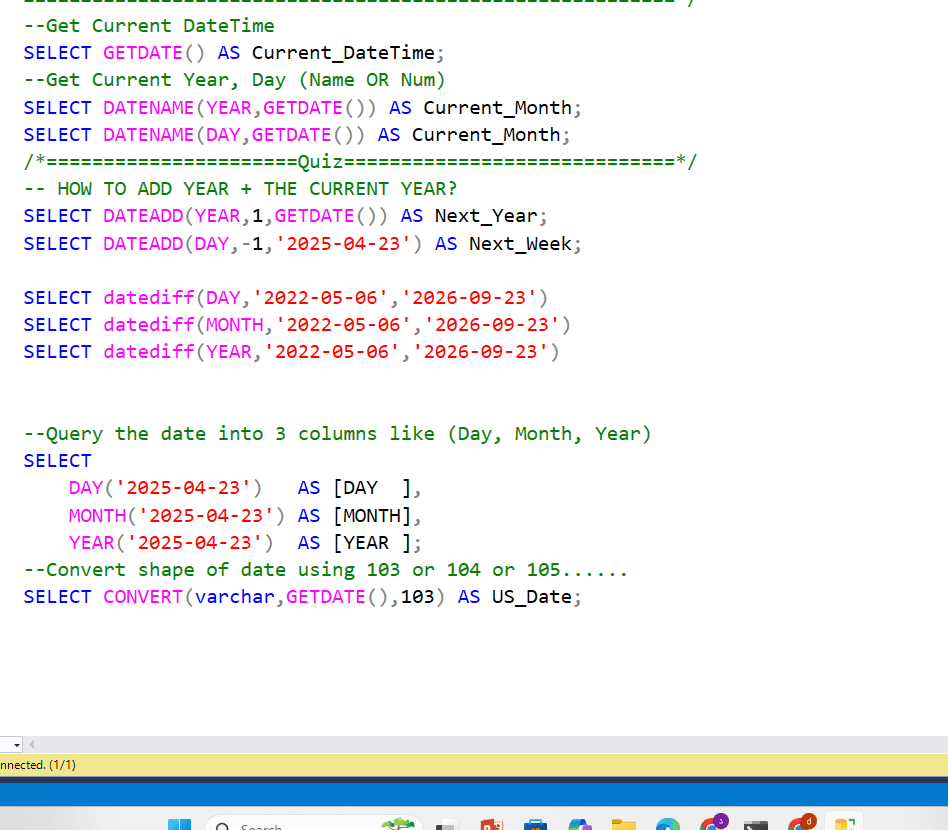Click the standalone SELECT keyword above DAY('2025-04-23')
This screenshot has width=948, height=830.
click(x=57, y=461)
